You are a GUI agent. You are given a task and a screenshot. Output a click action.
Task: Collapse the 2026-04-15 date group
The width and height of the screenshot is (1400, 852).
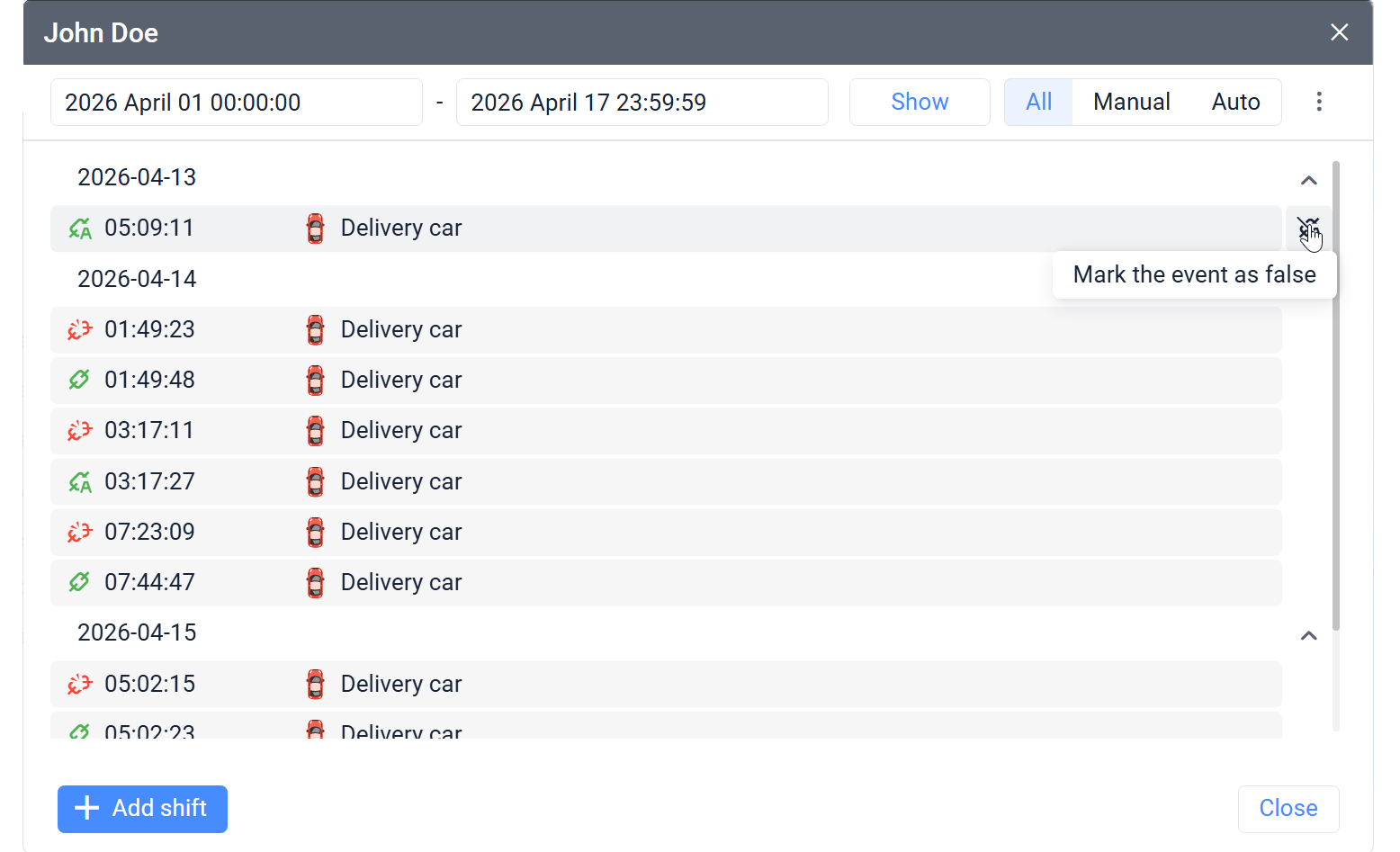[x=1309, y=635]
